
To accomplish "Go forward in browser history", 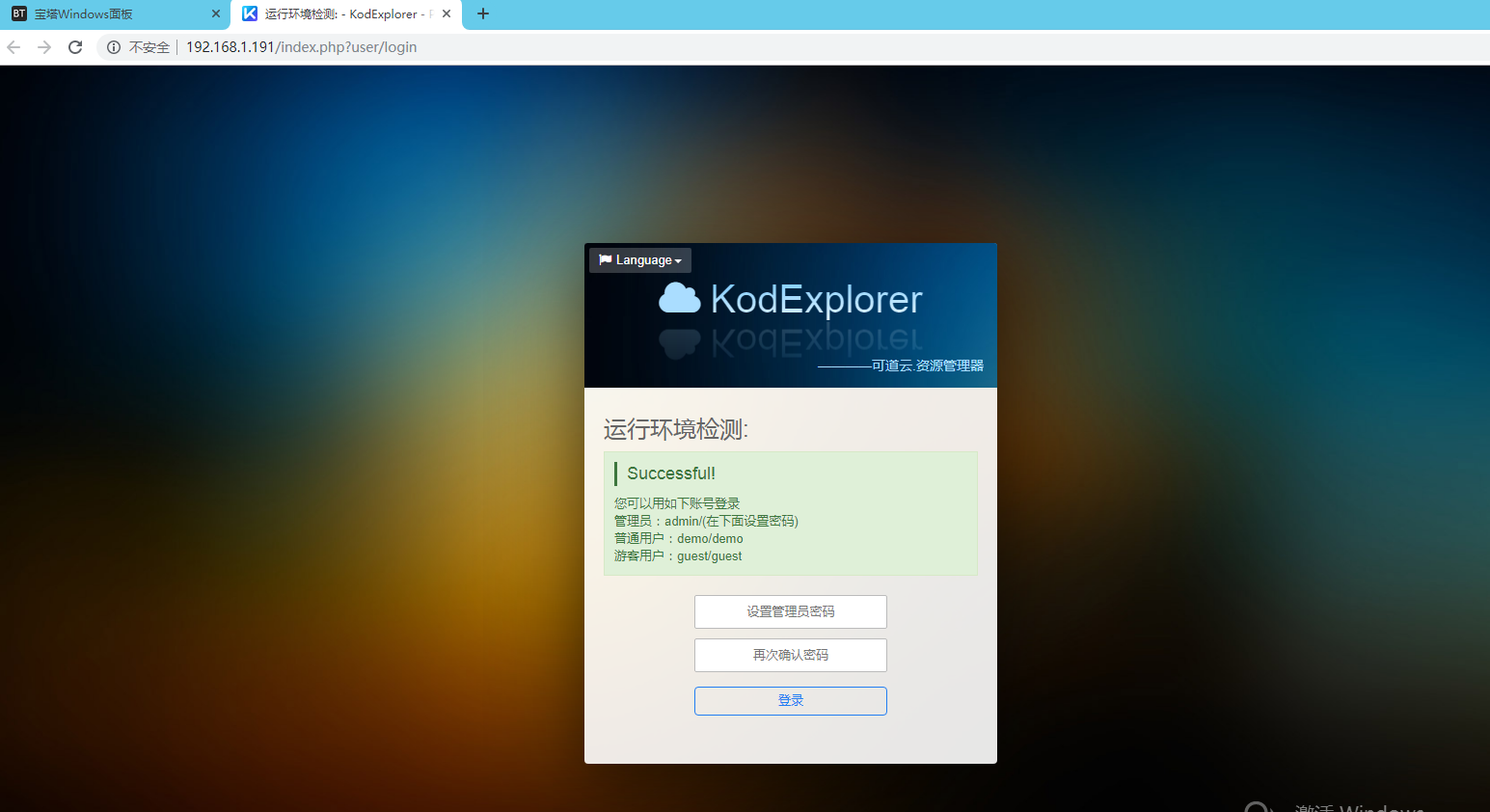I will tap(44, 47).
